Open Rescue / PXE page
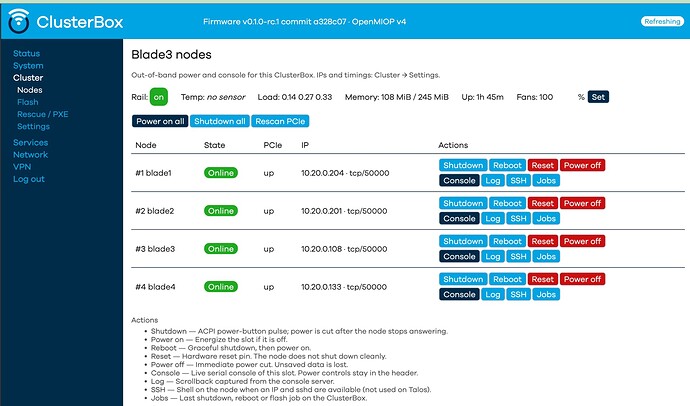Image resolution: width=690 pixels, height=406 pixels. point(43,114)
